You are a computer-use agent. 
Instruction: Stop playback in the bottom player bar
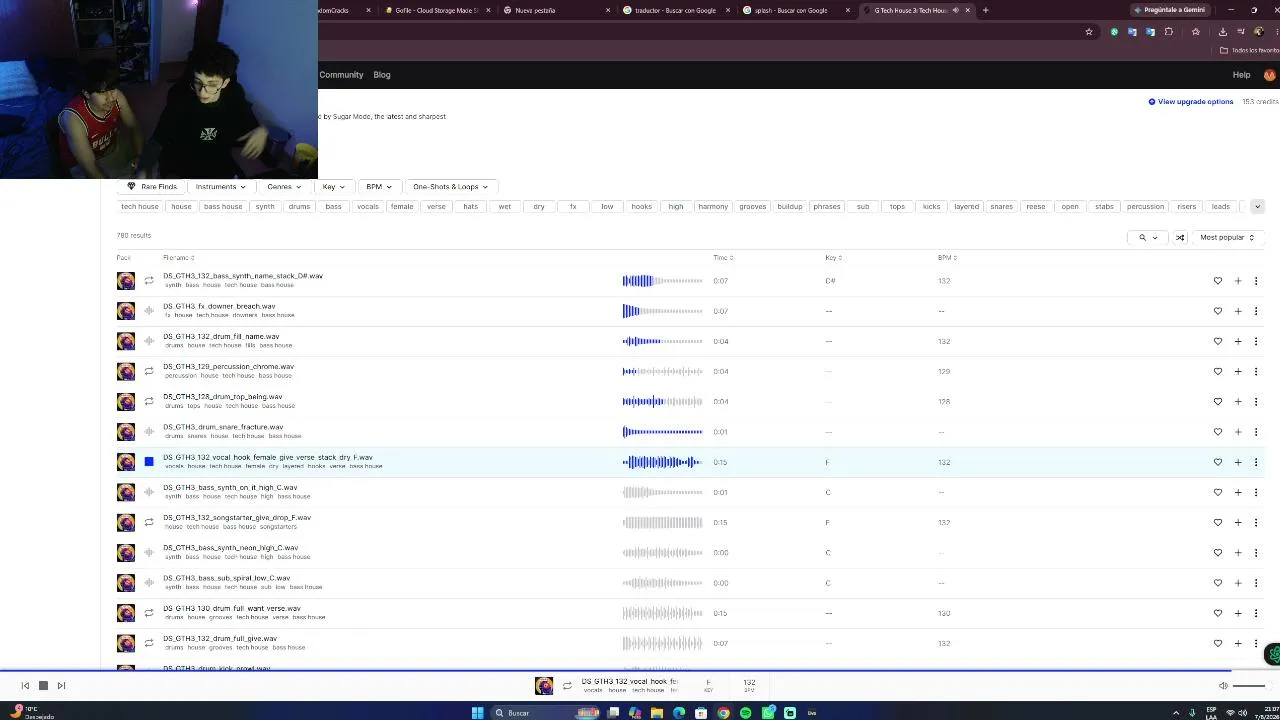43,685
